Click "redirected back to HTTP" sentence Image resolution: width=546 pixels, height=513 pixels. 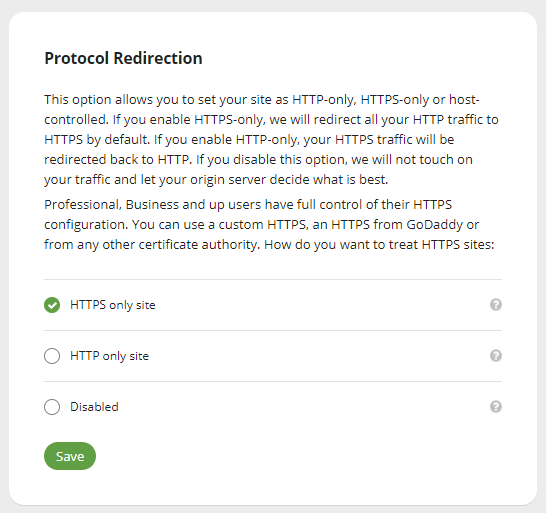[118, 160]
